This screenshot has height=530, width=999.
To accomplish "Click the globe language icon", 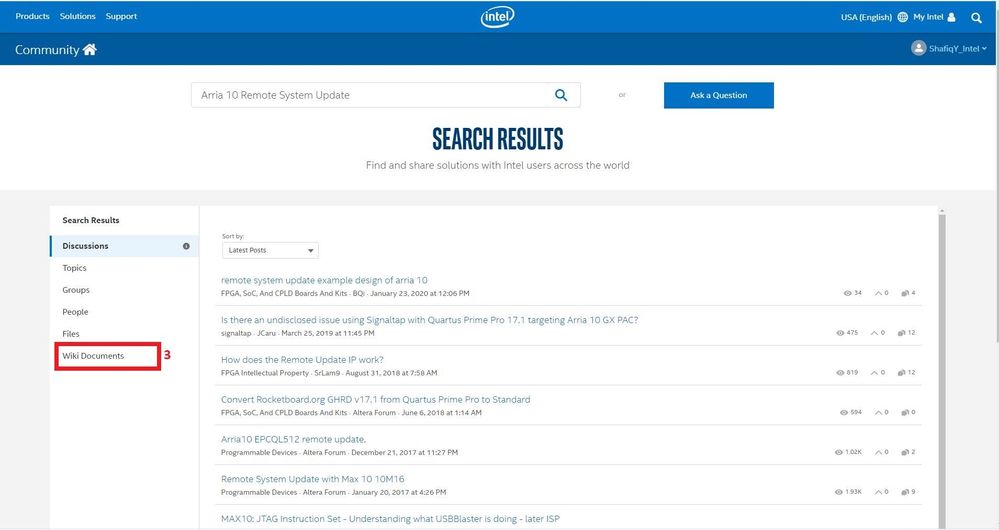I will point(902,17).
